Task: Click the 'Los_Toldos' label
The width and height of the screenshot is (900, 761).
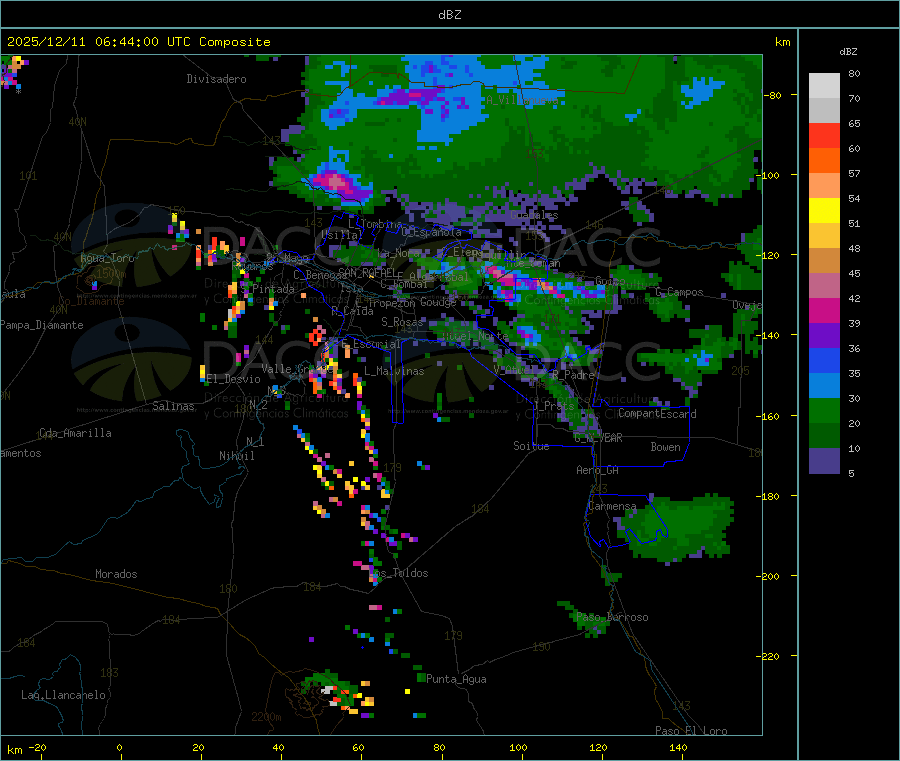Action: [399, 573]
